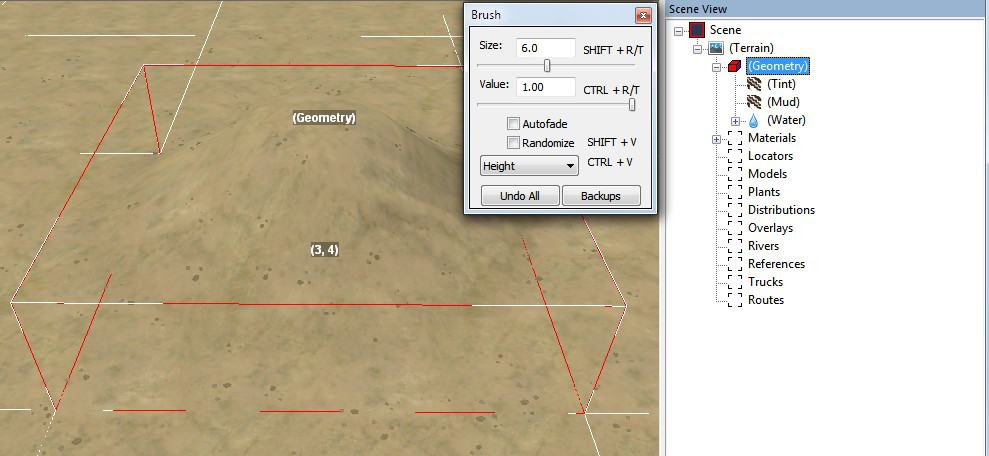This screenshot has height=456, width=989.
Task: Select the Terrain node icon
Action: [x=716, y=48]
